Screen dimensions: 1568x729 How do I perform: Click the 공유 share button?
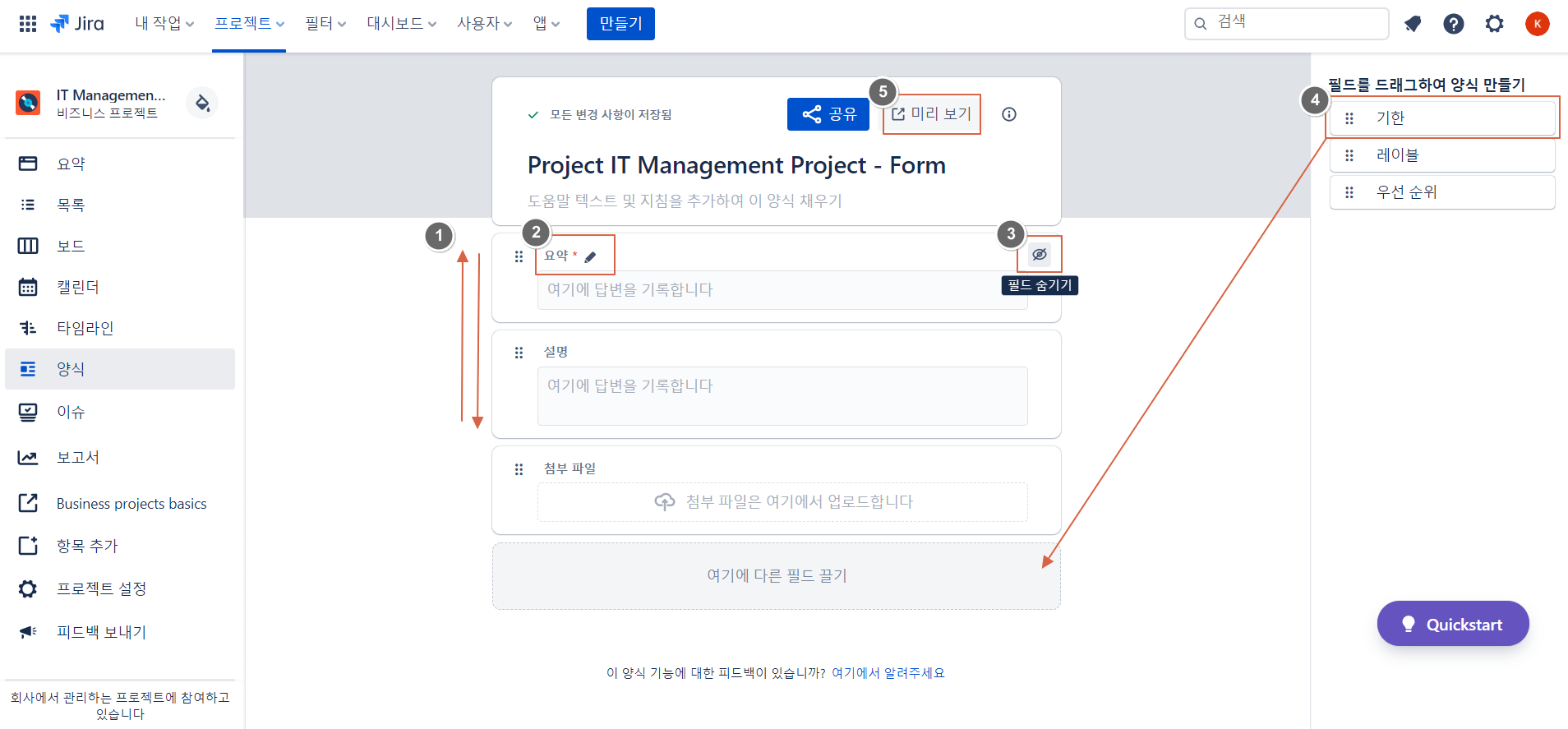(x=828, y=114)
